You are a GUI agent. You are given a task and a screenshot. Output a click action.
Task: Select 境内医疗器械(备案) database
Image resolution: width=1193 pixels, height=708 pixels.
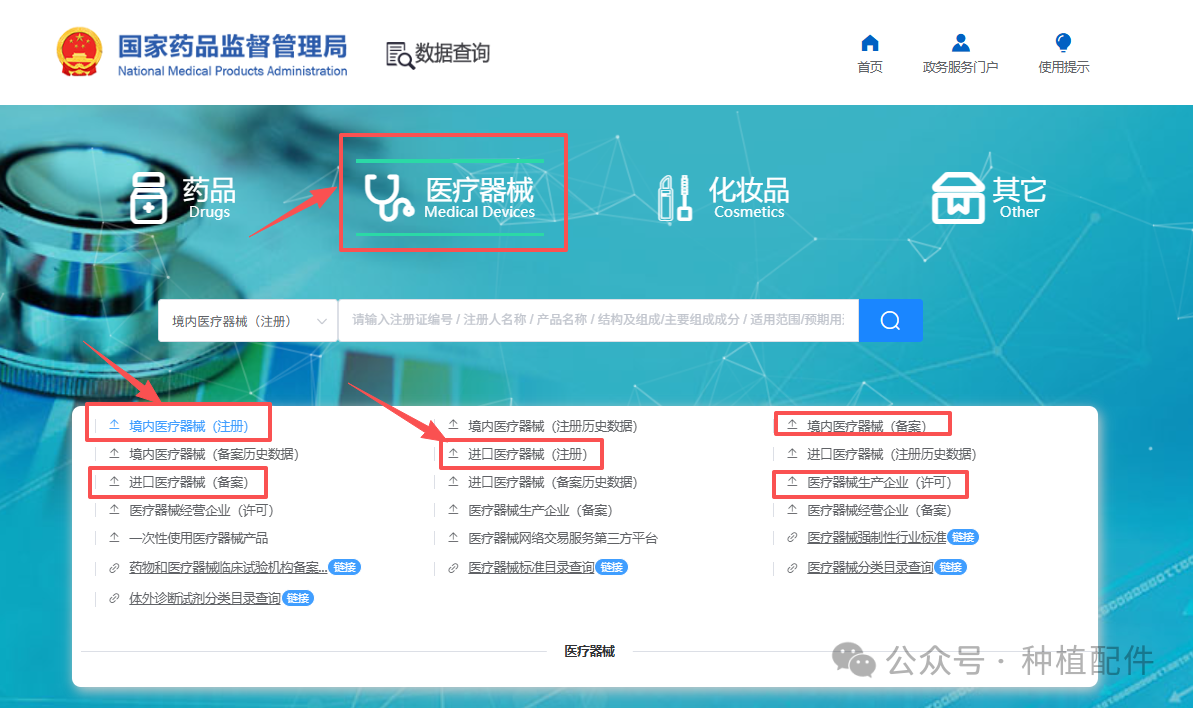[x=867, y=426]
